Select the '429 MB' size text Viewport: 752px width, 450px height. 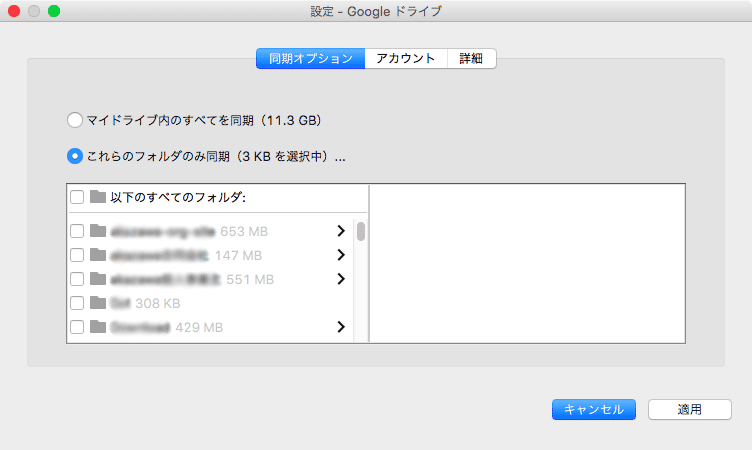coord(199,328)
